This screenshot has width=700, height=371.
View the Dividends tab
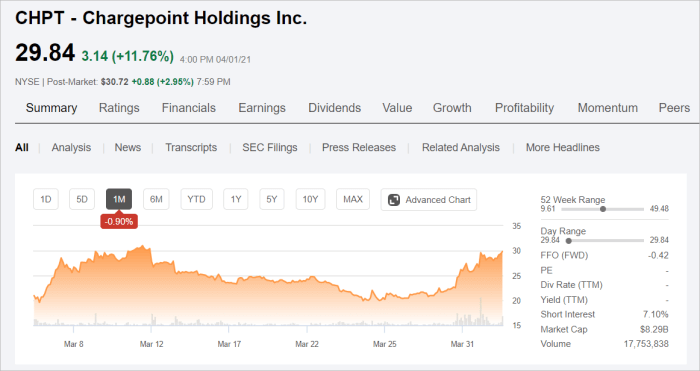tap(334, 108)
